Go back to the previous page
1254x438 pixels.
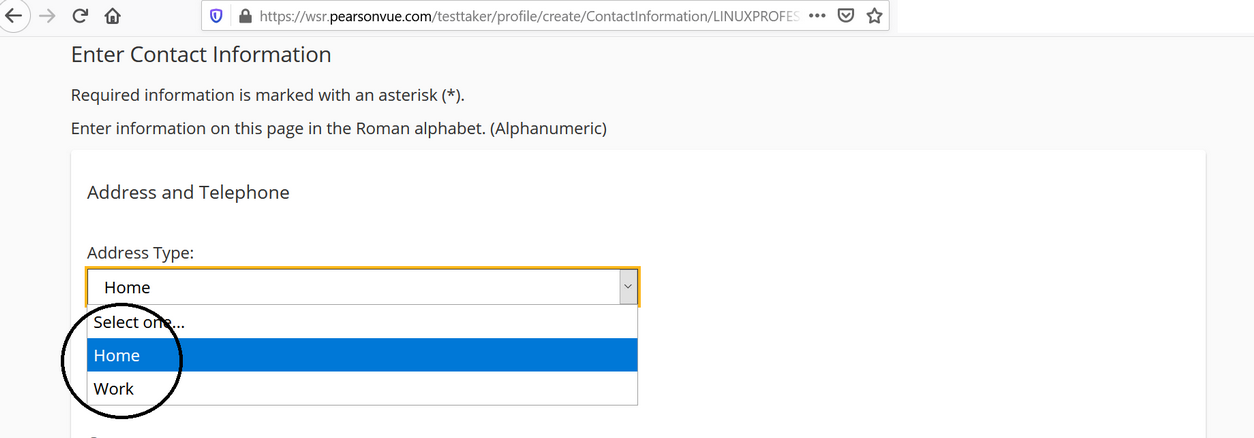12,16
